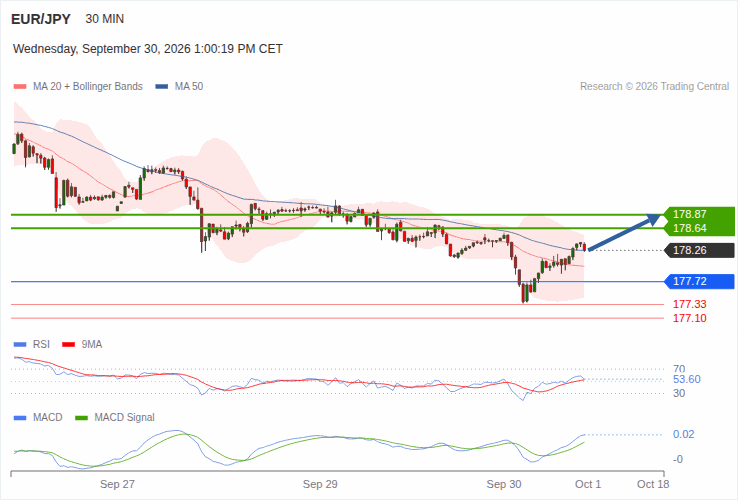Select the 177.72 blue pivot label

[699, 282]
